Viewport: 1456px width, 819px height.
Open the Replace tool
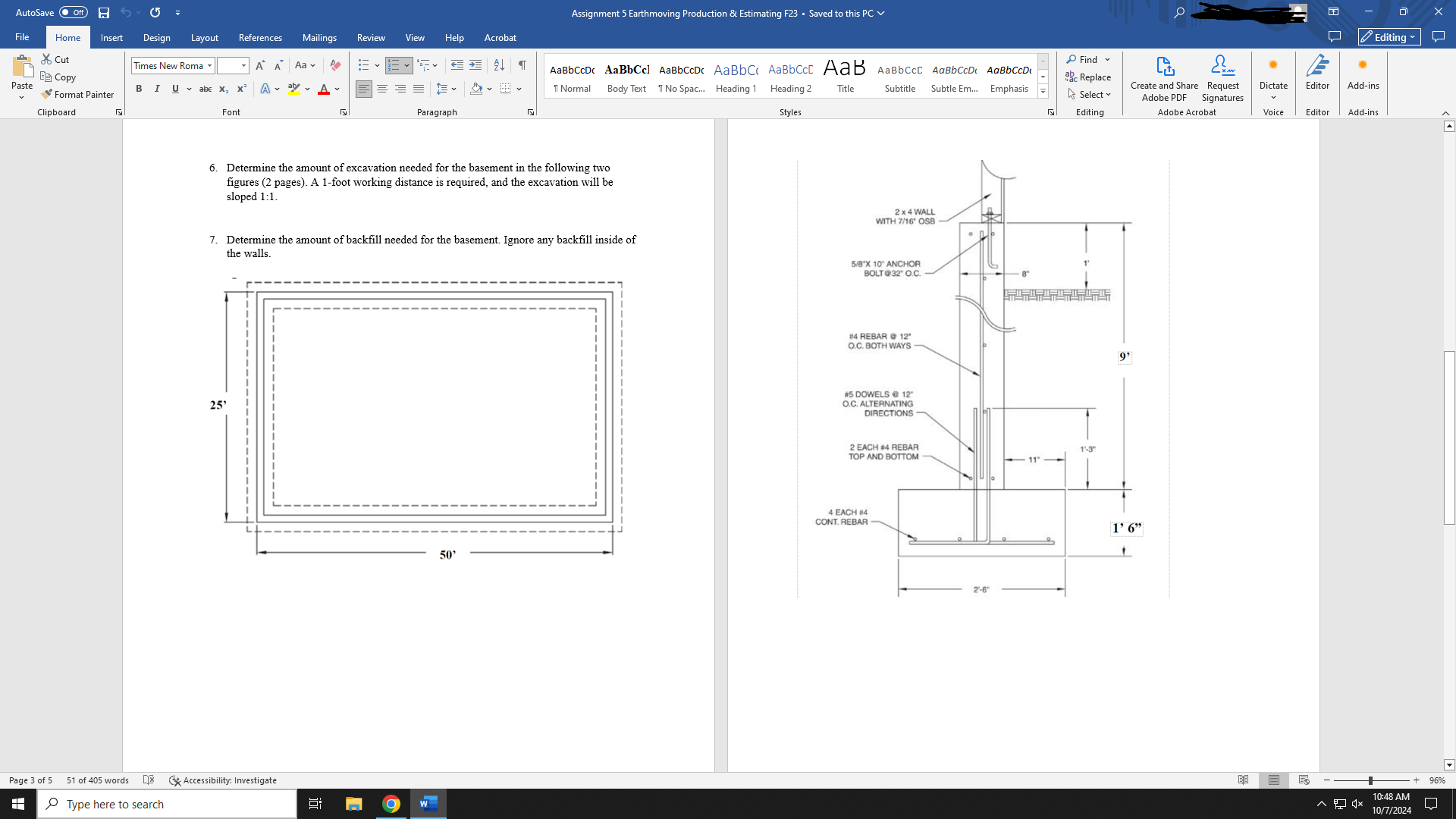tap(1090, 77)
